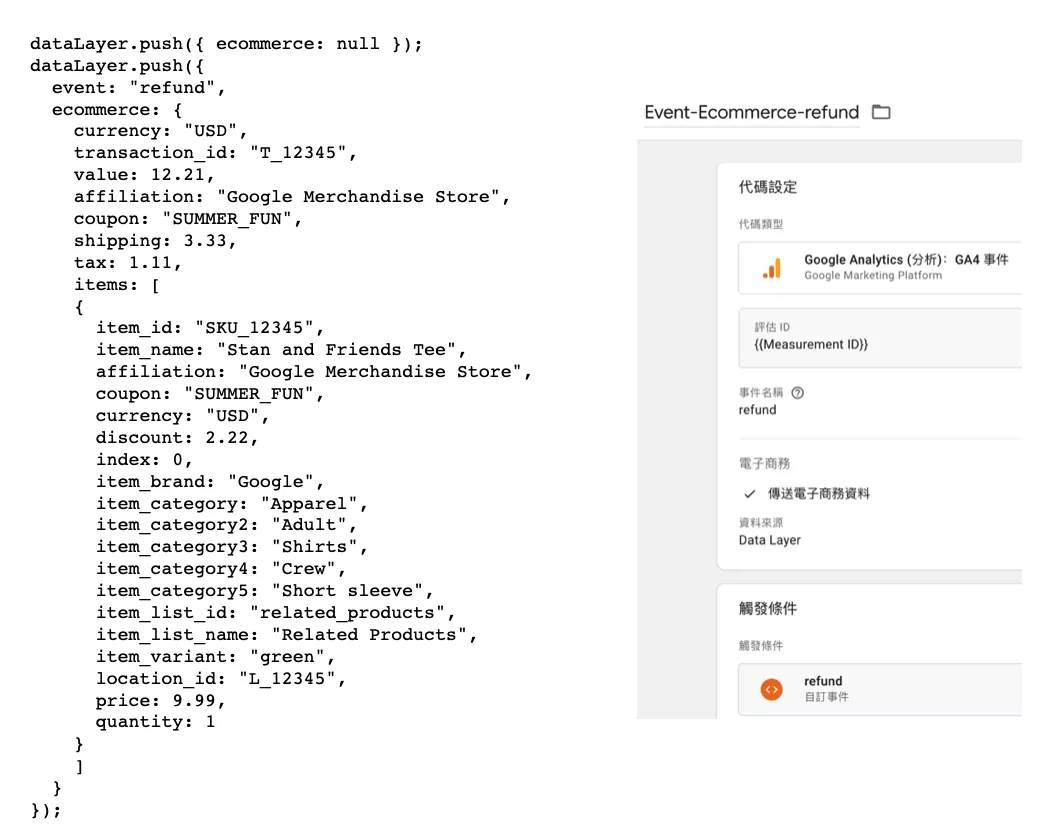Click the item_list_name: "Related Products" line
Screen dimensions: 1051x828
[x=286, y=635]
